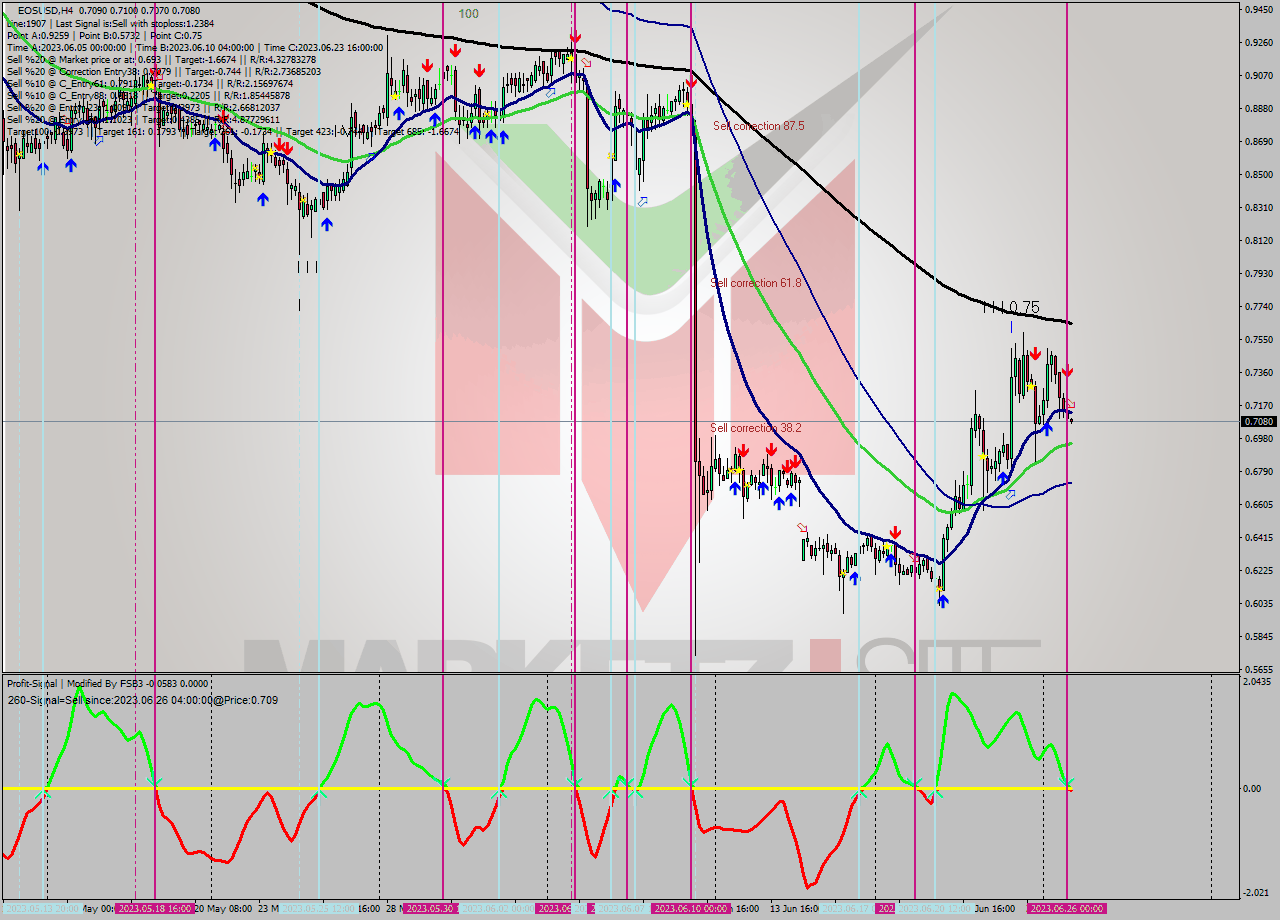Click price level 0.9260 on the axis

coord(1258,43)
